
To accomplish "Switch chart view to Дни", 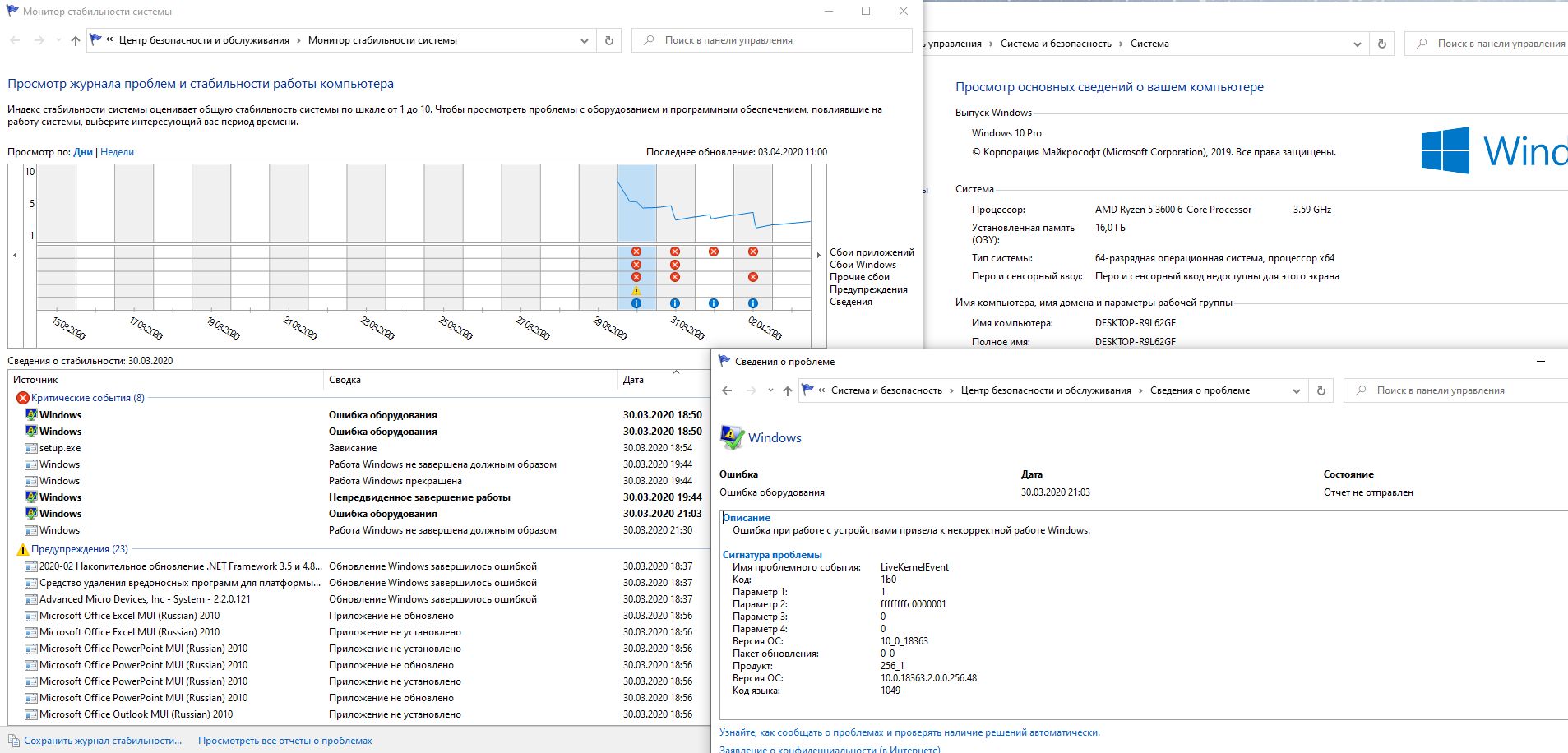I will pos(83,152).
